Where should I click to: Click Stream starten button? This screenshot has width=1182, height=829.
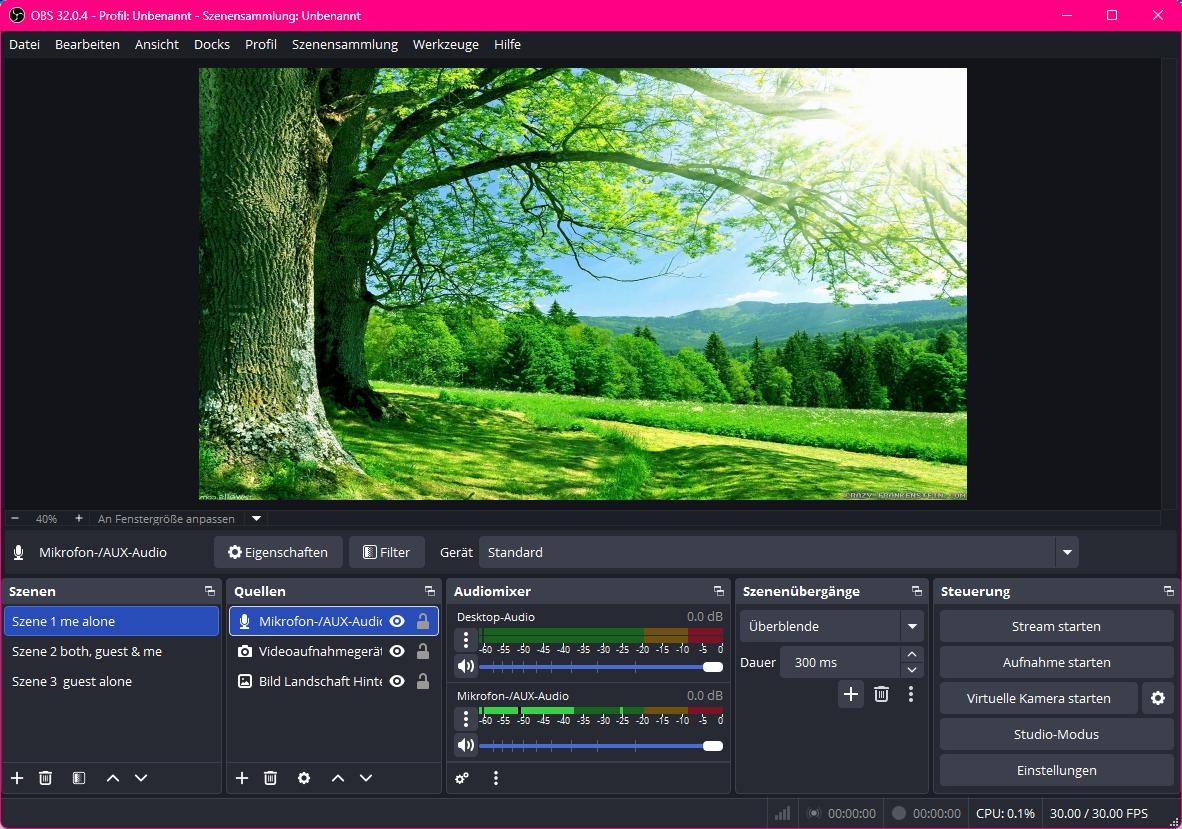[1056, 626]
